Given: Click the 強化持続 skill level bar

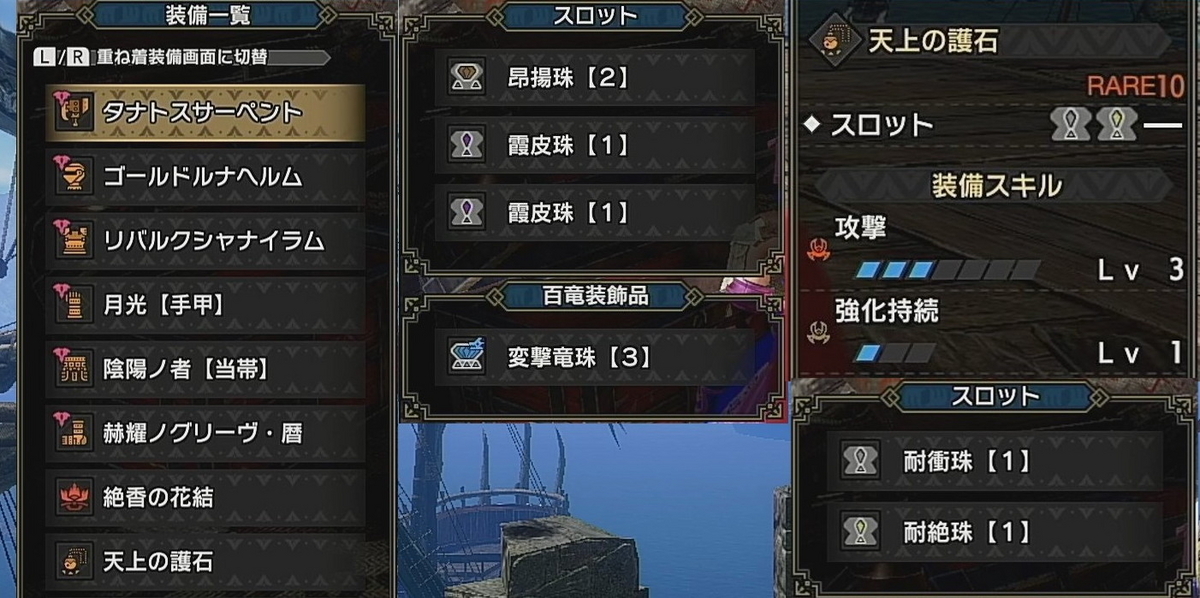Looking at the screenshot, I should tap(896, 353).
